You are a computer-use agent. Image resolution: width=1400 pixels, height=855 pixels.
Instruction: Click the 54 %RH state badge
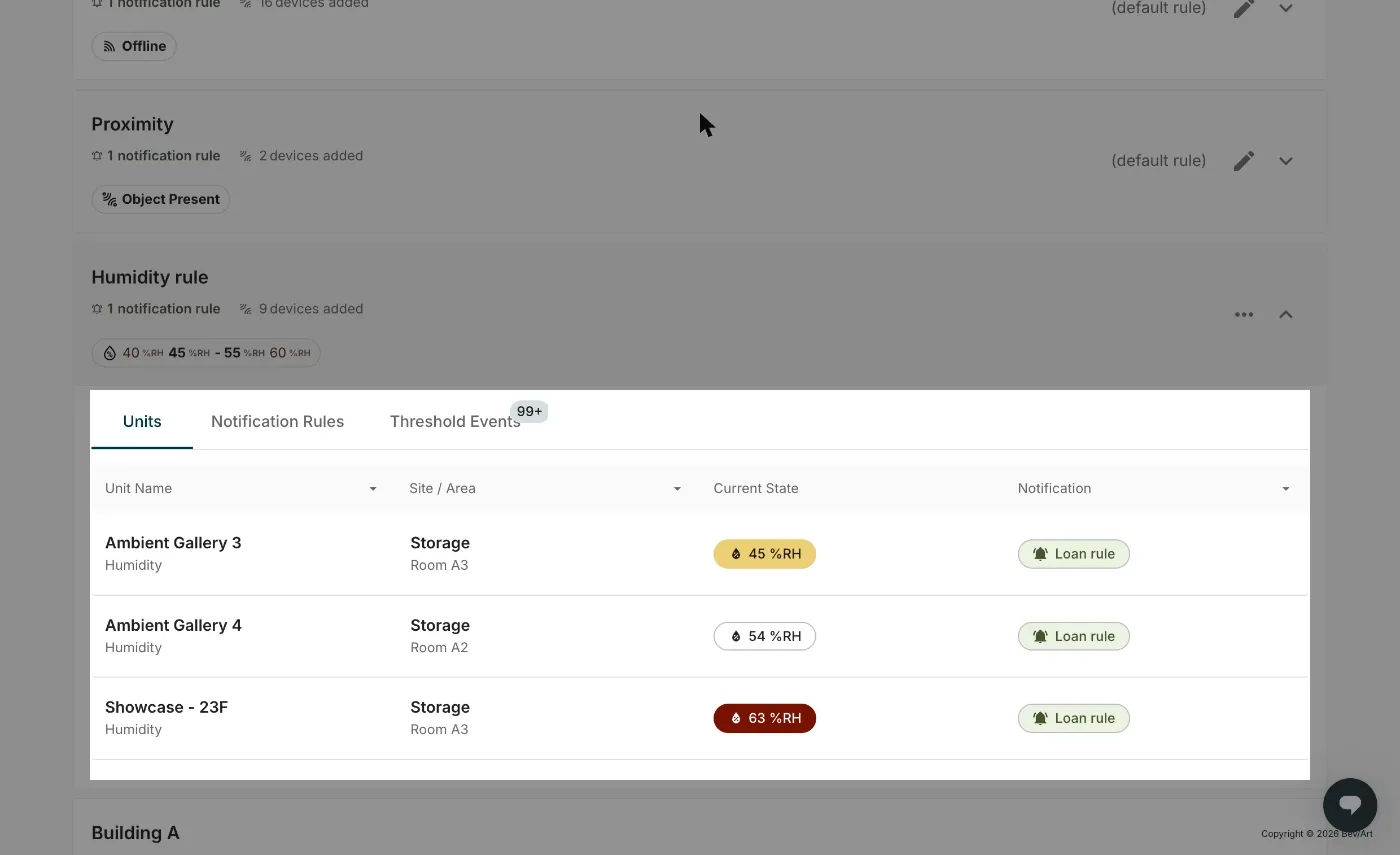[765, 636]
